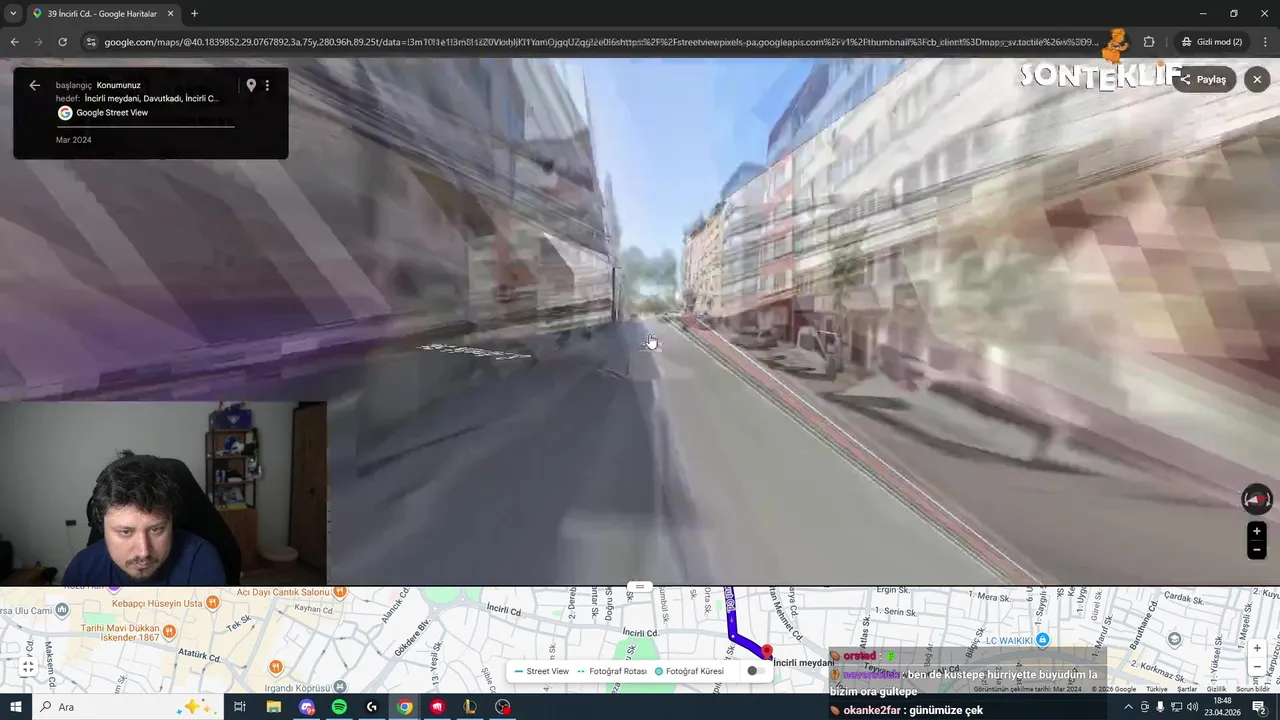Click Sorun bildir report link
This screenshot has width=1280, height=720.
1253,689
